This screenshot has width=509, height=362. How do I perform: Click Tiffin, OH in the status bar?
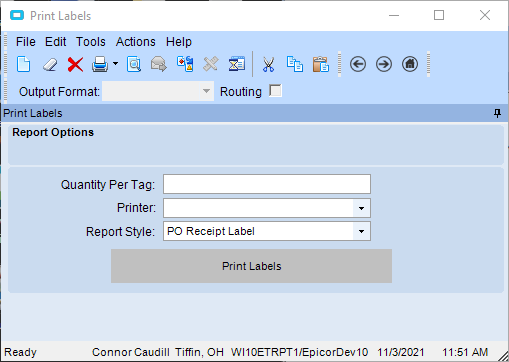coord(199,352)
